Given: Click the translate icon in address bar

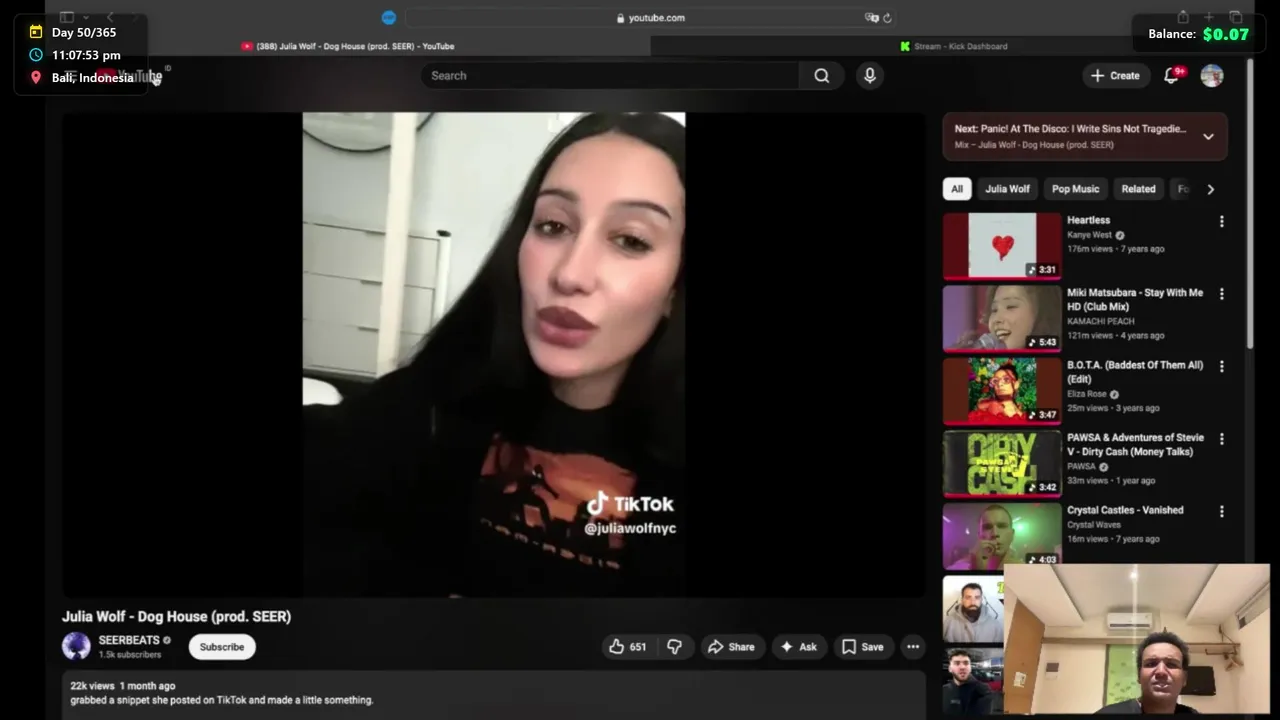Looking at the screenshot, I should click(x=871, y=18).
